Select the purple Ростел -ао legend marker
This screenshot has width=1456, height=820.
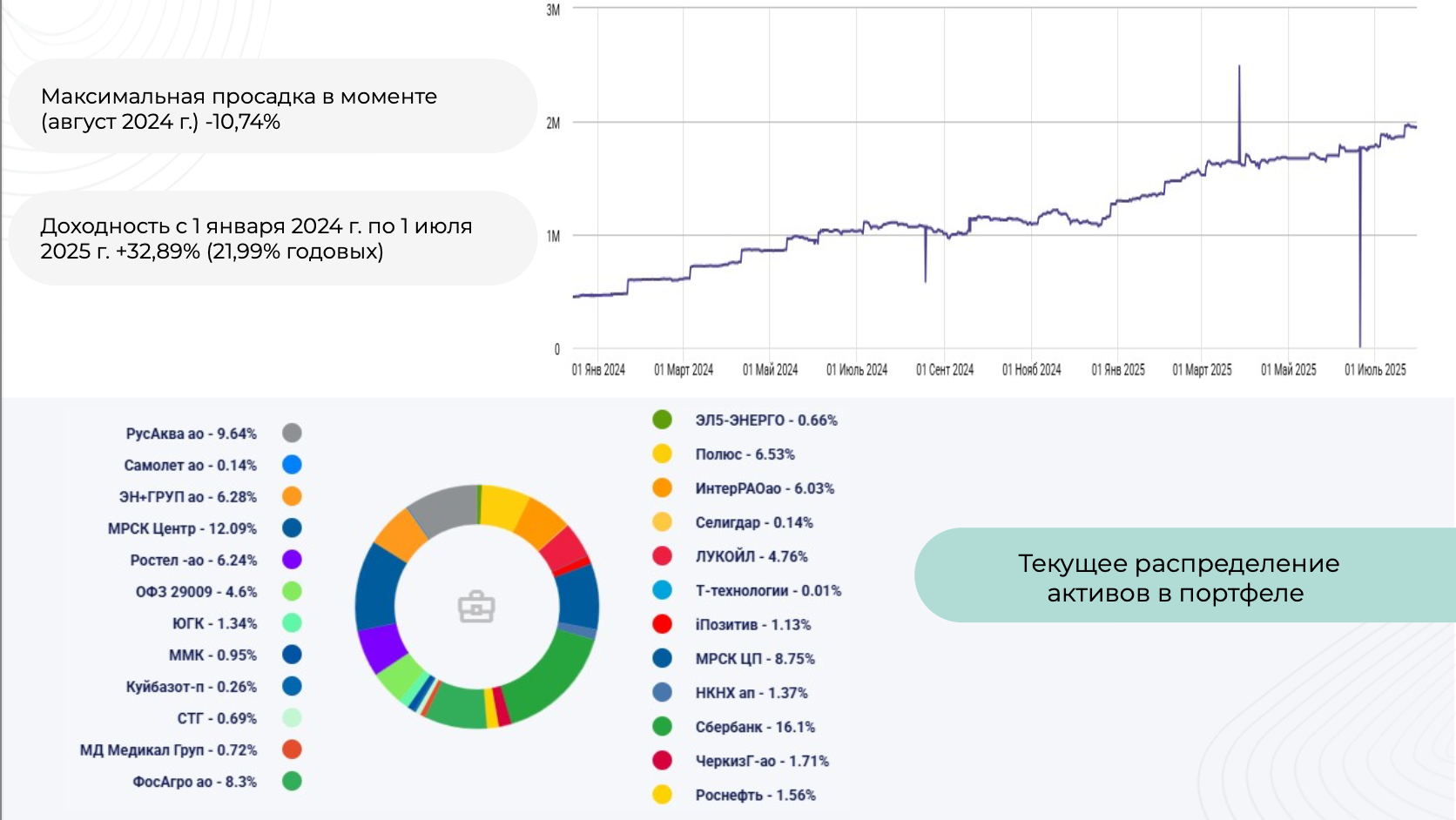(x=292, y=560)
